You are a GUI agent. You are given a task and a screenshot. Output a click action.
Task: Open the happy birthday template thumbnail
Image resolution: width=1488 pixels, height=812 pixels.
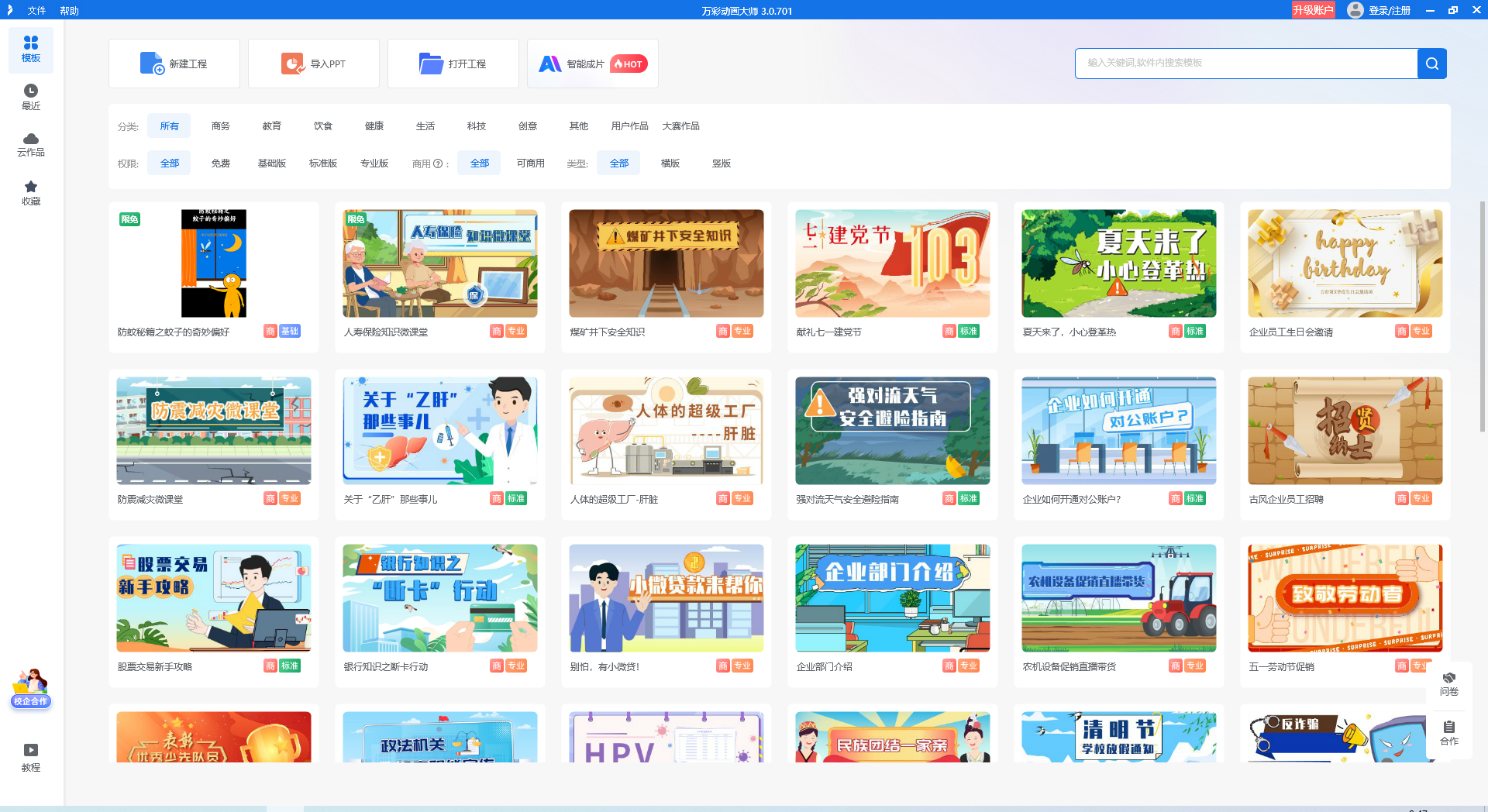(x=1345, y=263)
